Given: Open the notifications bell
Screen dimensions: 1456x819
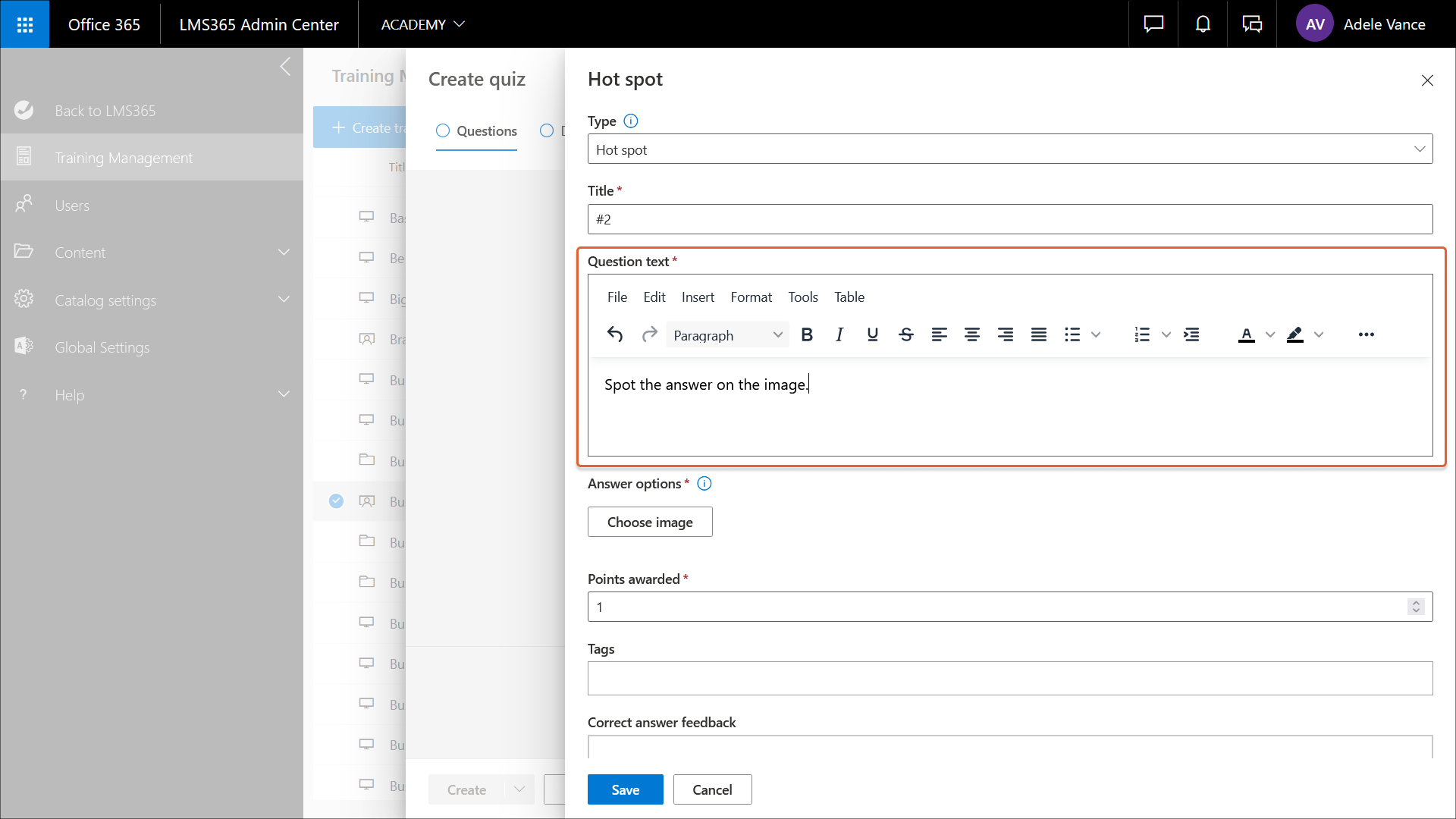Looking at the screenshot, I should click(1203, 24).
